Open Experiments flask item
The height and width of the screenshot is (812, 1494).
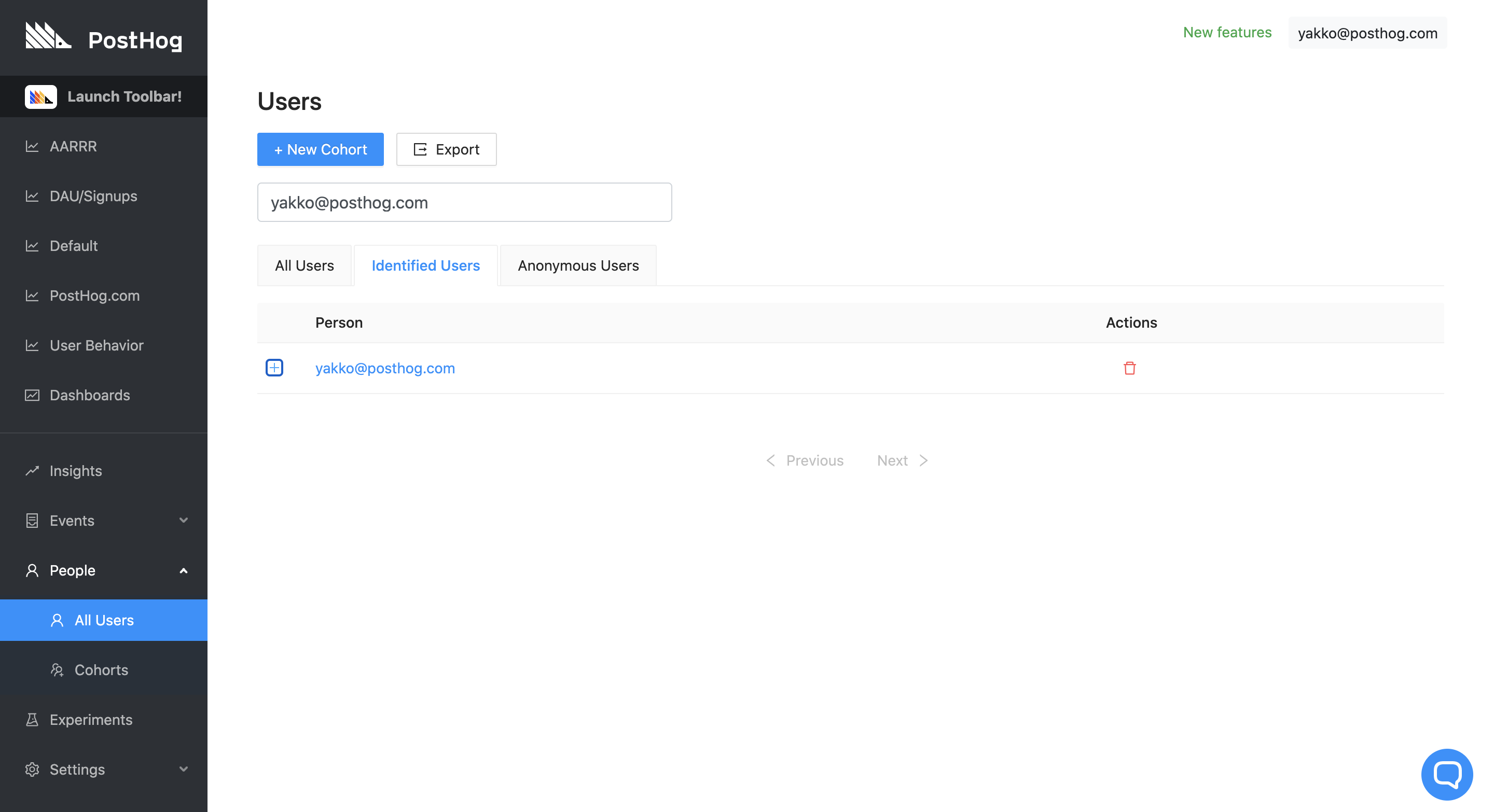coord(90,720)
